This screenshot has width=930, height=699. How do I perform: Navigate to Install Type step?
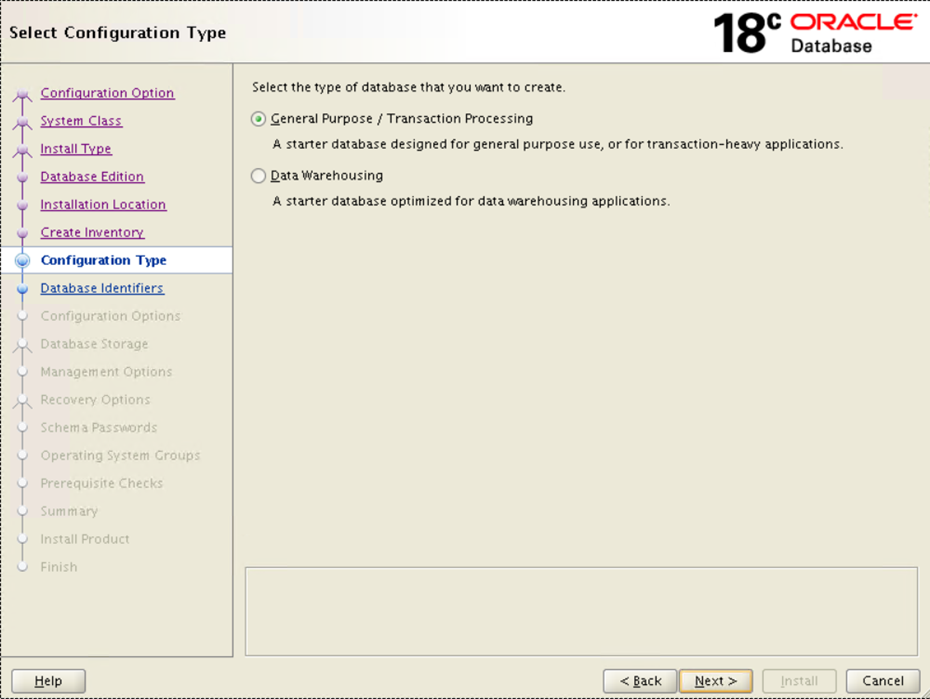point(76,149)
